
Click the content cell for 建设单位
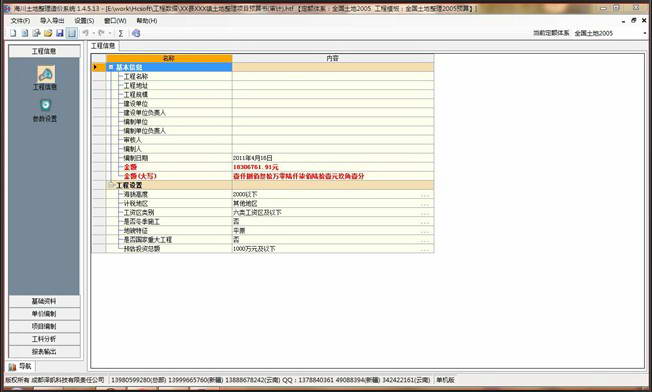coord(333,104)
